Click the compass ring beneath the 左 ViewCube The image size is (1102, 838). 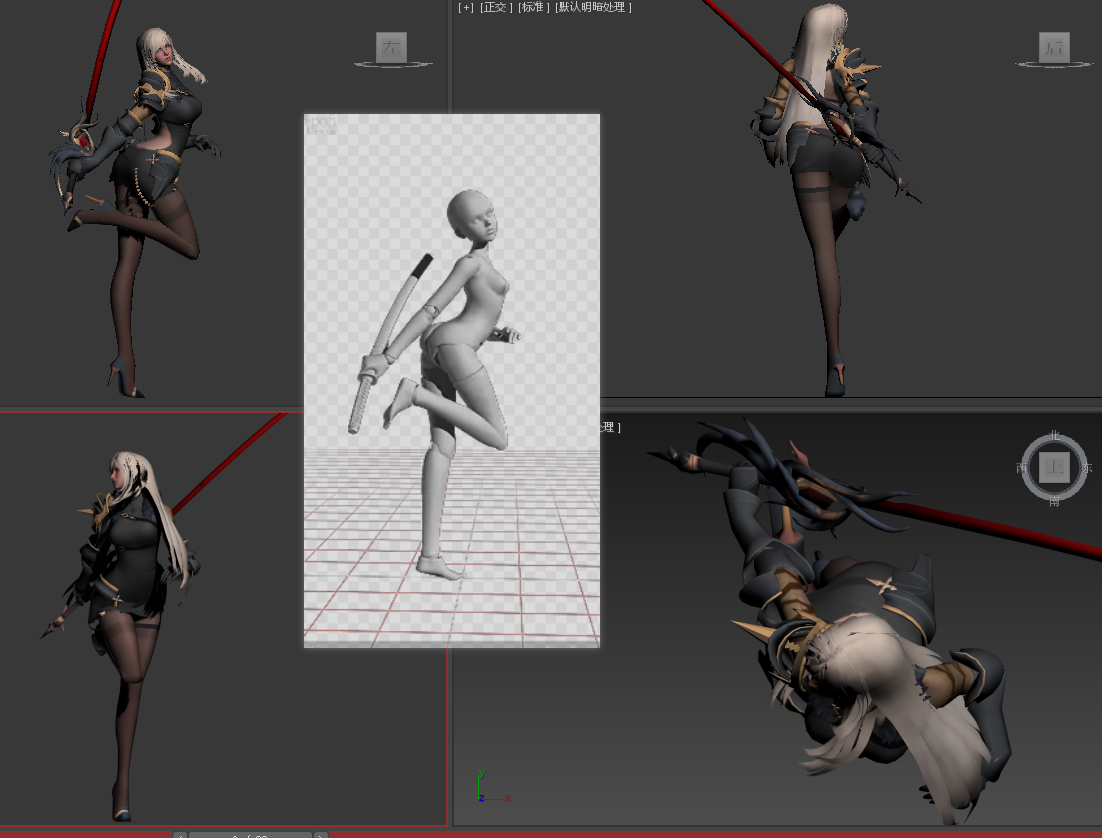click(392, 66)
